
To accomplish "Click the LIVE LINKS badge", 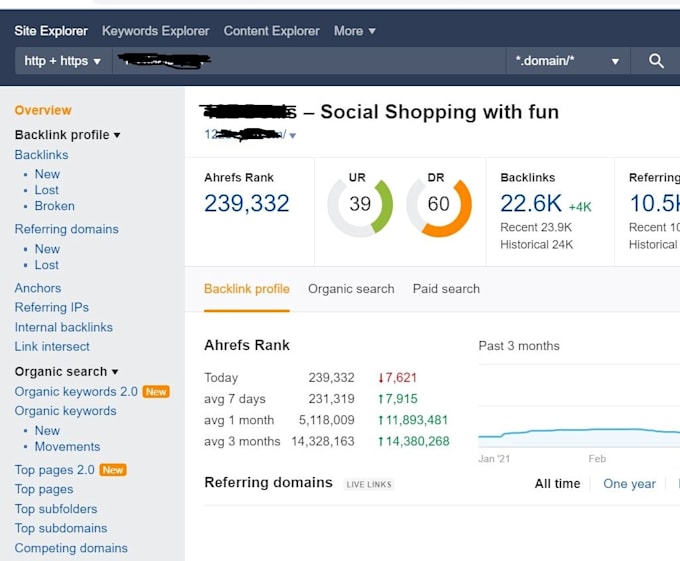I will click(369, 484).
